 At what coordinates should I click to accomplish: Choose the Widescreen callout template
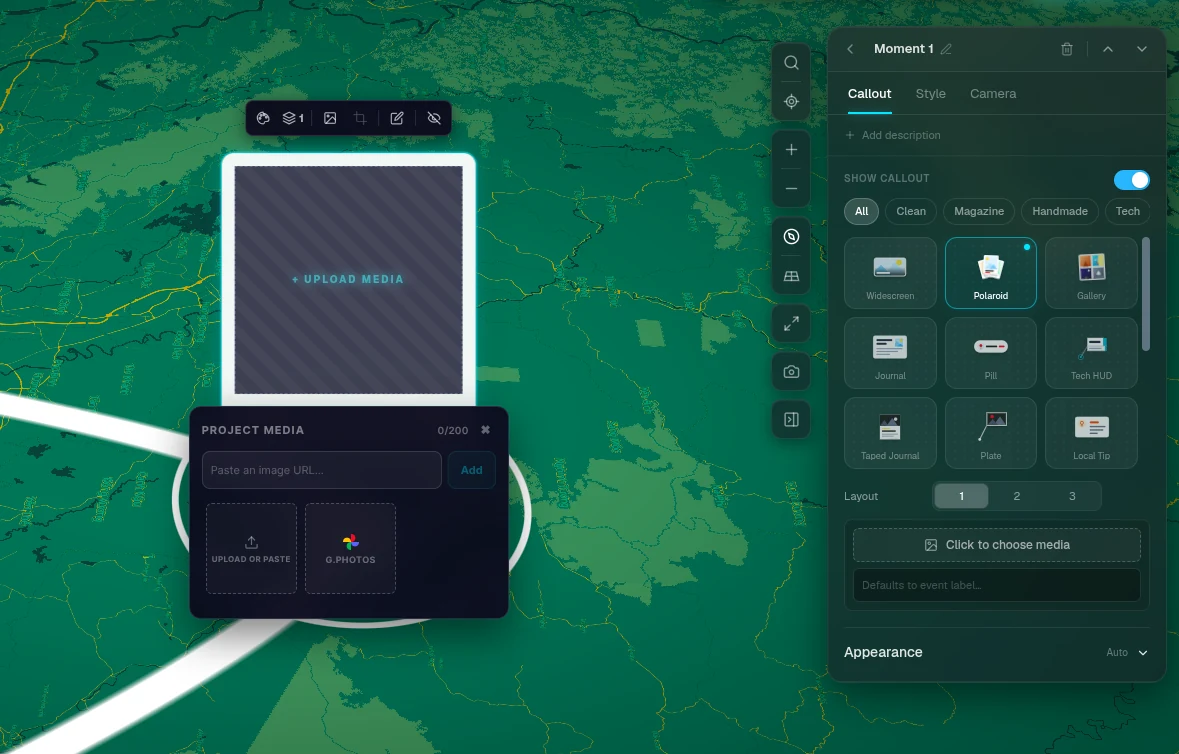890,273
